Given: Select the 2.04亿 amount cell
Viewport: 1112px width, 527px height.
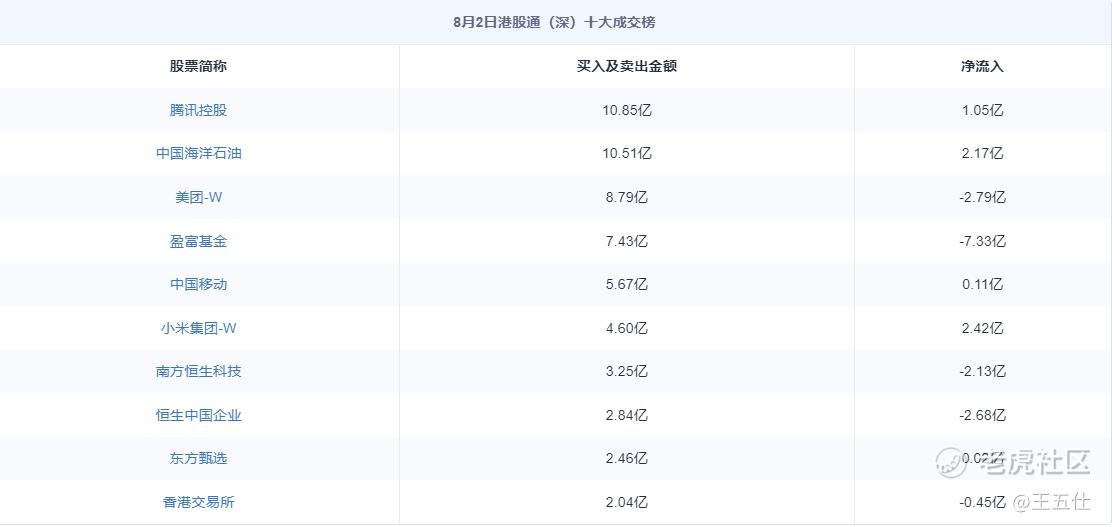Looking at the screenshot, I should (x=627, y=503).
